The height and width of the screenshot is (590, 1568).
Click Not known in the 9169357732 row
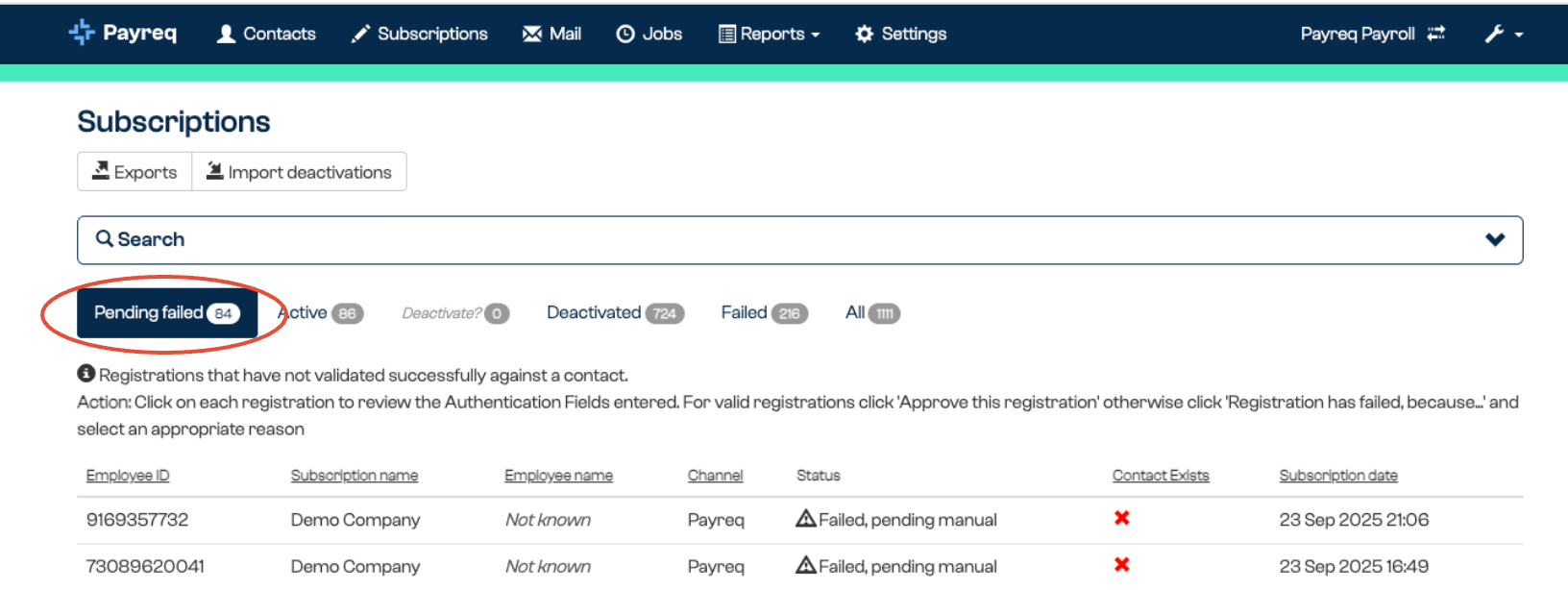click(548, 520)
